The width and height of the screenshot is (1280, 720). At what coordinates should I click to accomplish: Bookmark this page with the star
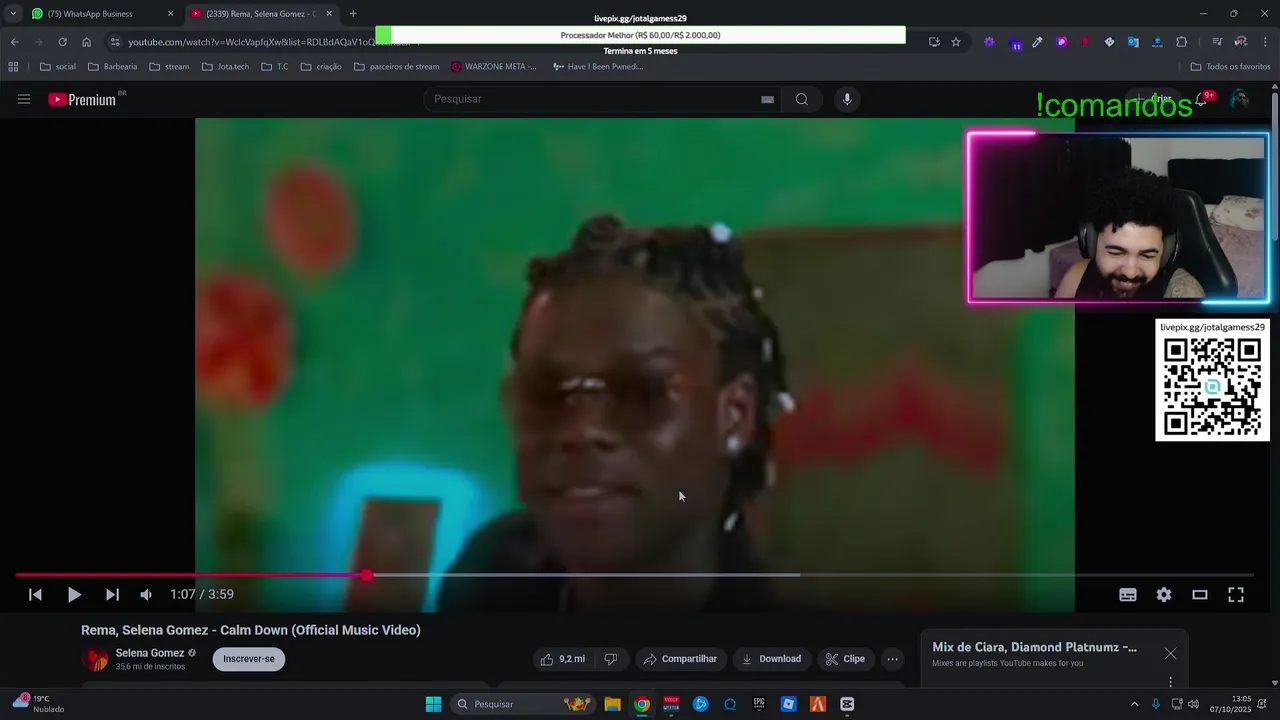pyautogui.click(x=956, y=42)
